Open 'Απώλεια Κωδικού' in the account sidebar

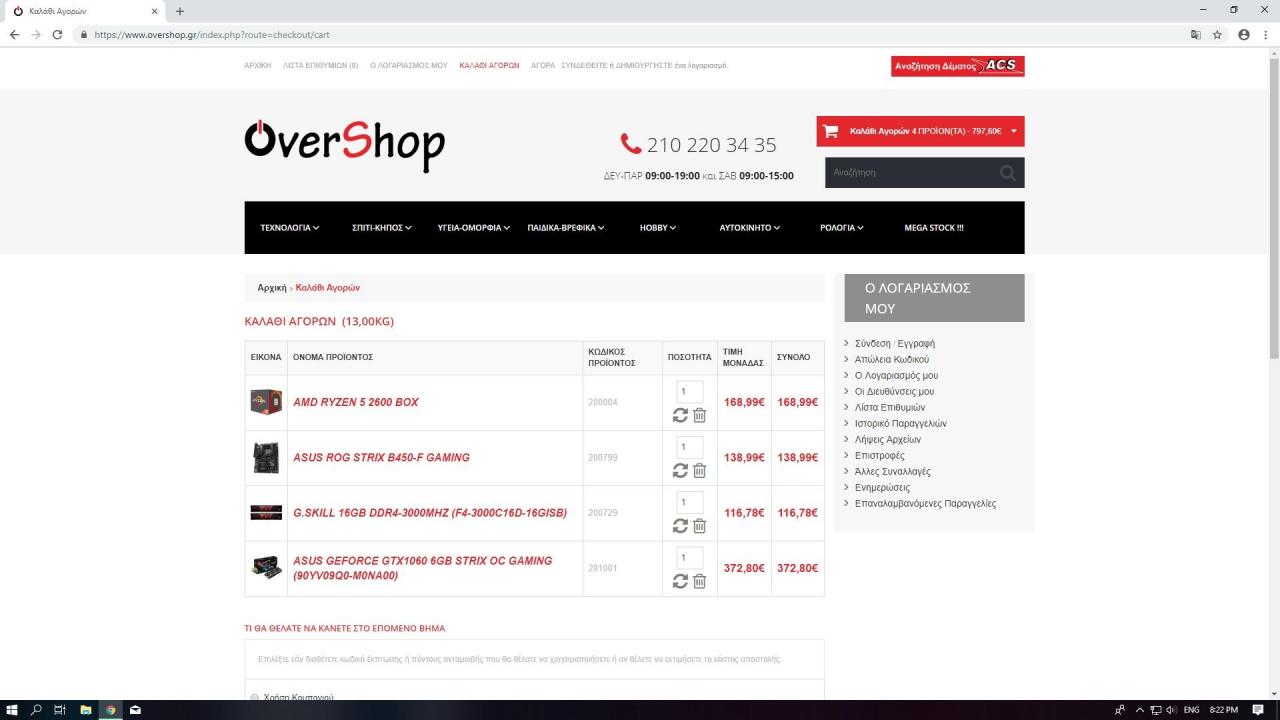(892, 359)
